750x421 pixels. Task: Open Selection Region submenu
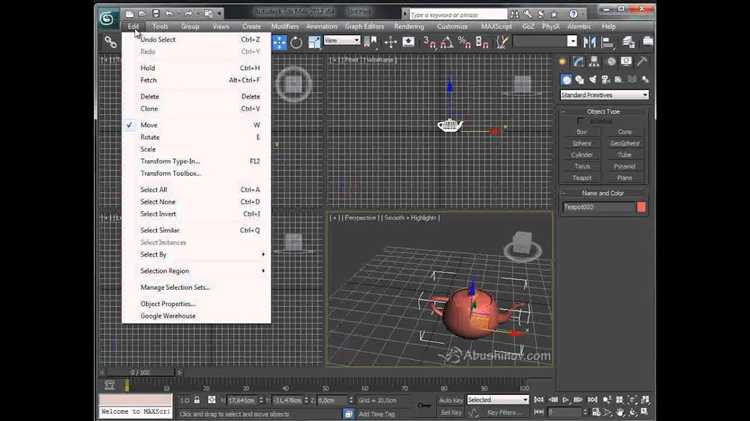[196, 271]
